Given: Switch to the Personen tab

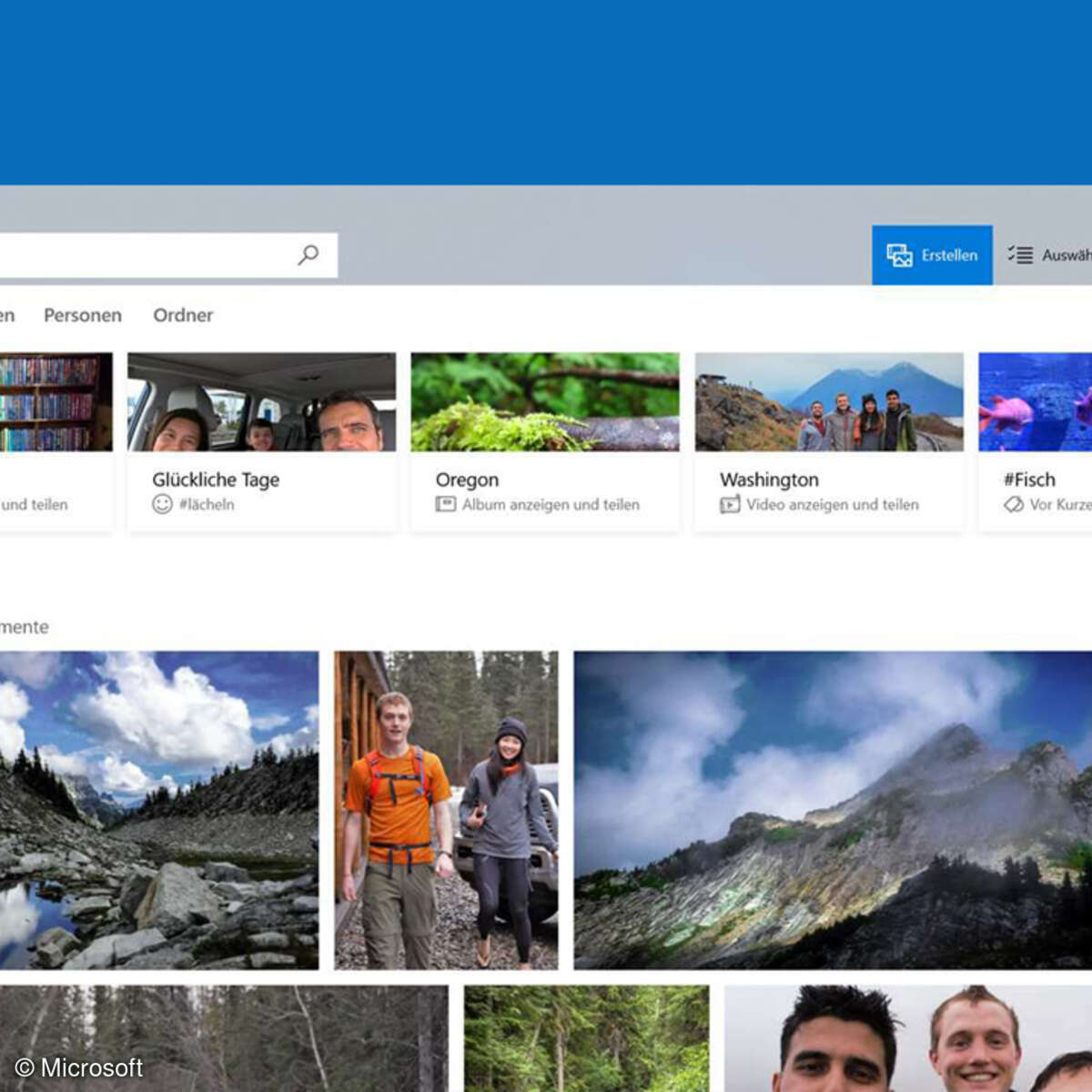Looking at the screenshot, I should (83, 315).
